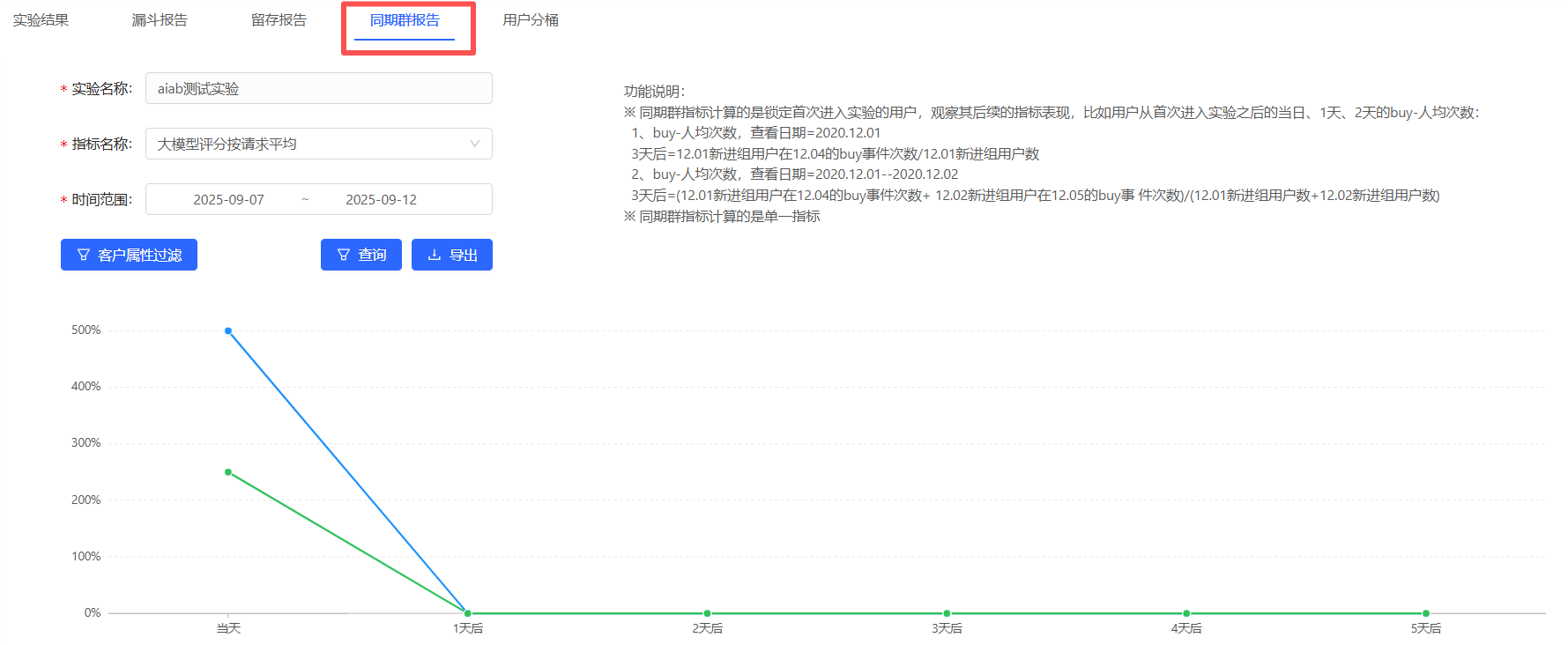Select the 同期群报告 tab
1568x645 pixels.
point(405,20)
